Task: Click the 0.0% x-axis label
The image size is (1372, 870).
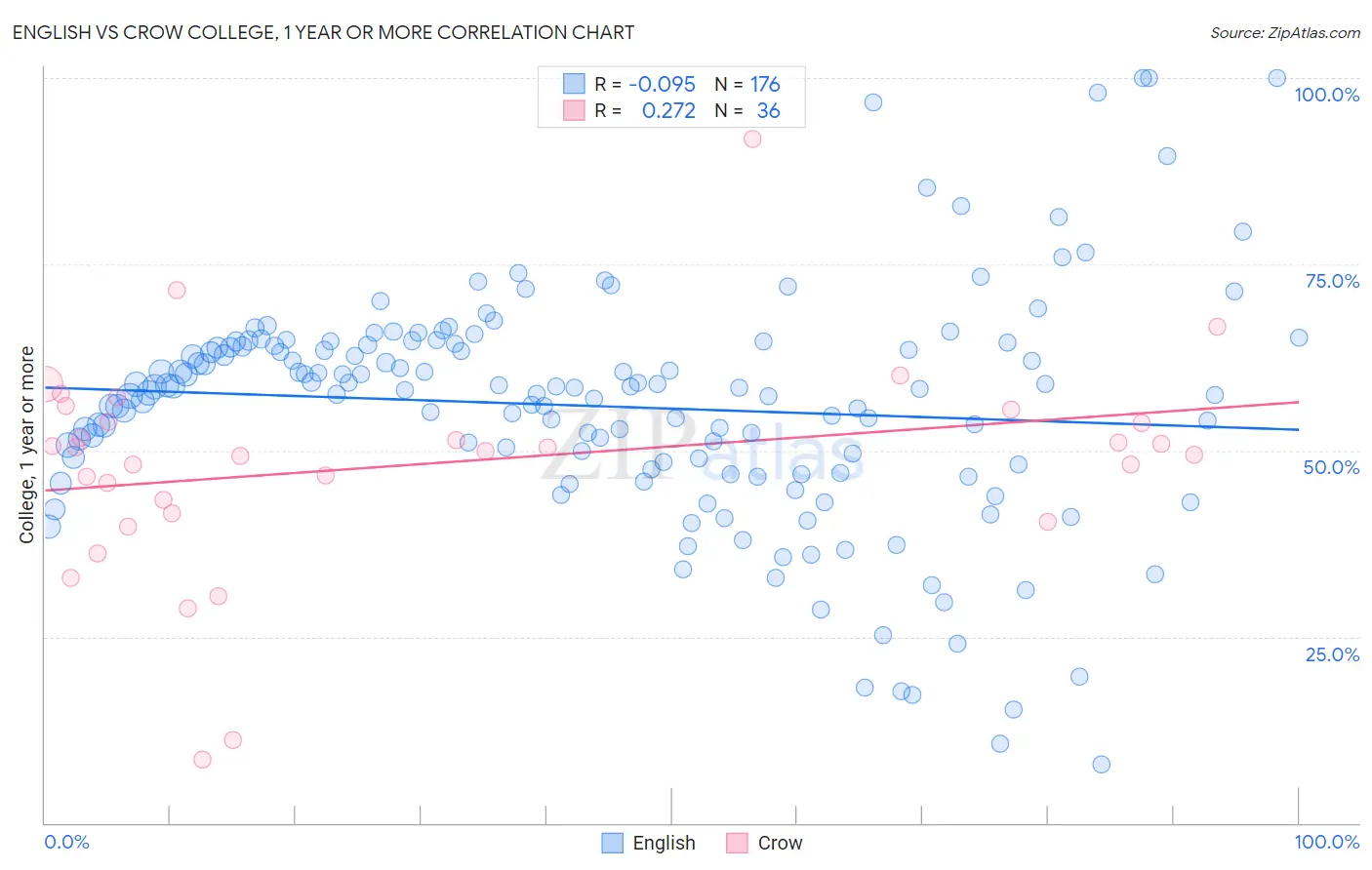Action: point(66,842)
